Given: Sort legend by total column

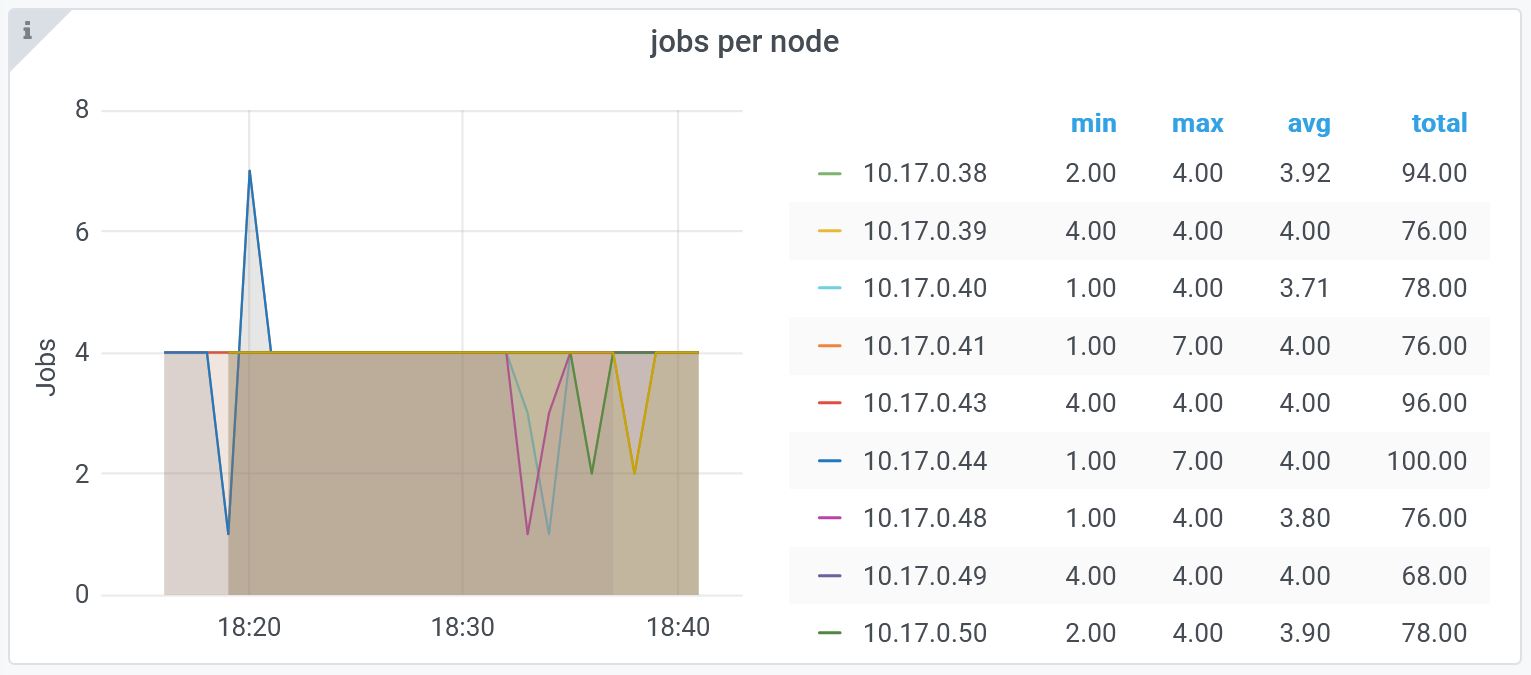Looking at the screenshot, I should click(1439, 123).
